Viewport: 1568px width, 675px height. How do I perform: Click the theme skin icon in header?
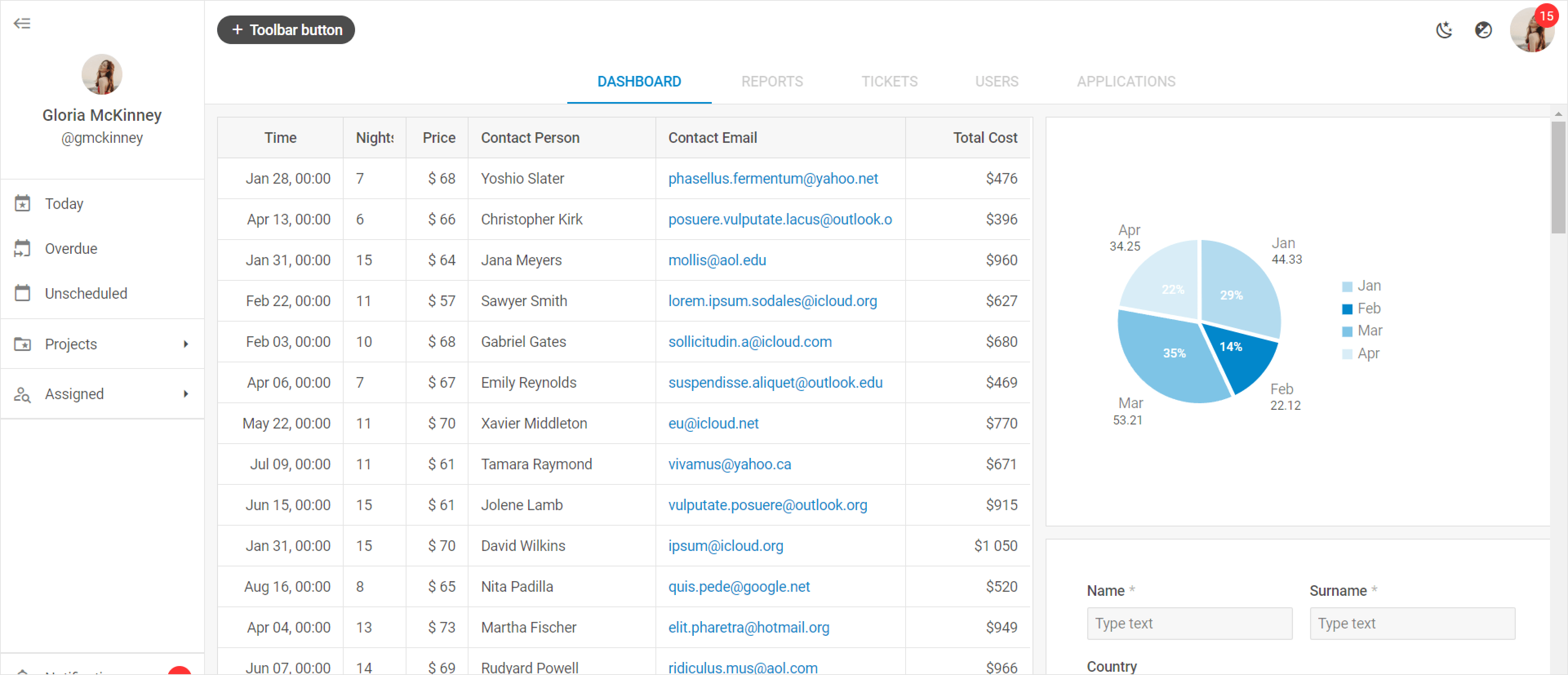[x=1483, y=30]
